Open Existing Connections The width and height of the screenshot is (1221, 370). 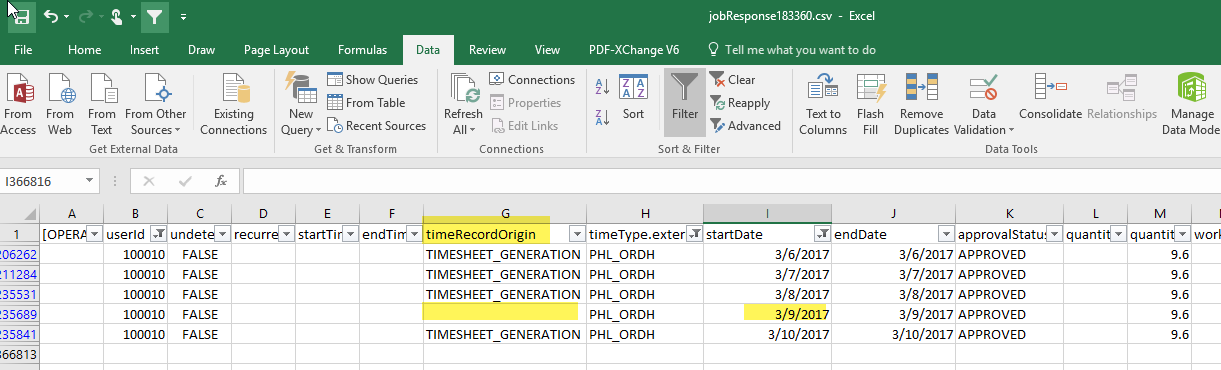pyautogui.click(x=233, y=105)
